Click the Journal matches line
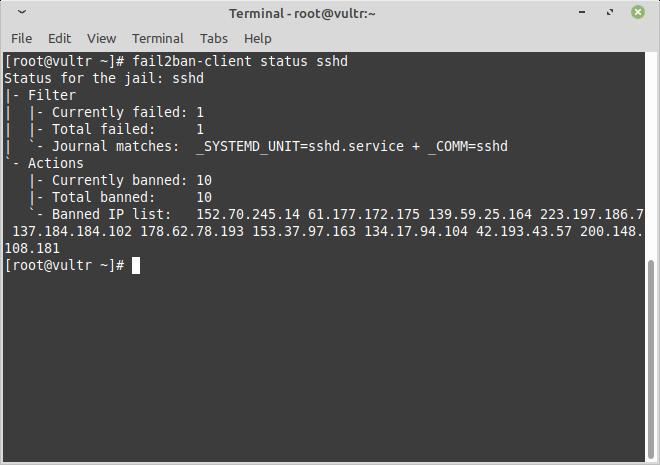 pyautogui.click(x=279, y=146)
